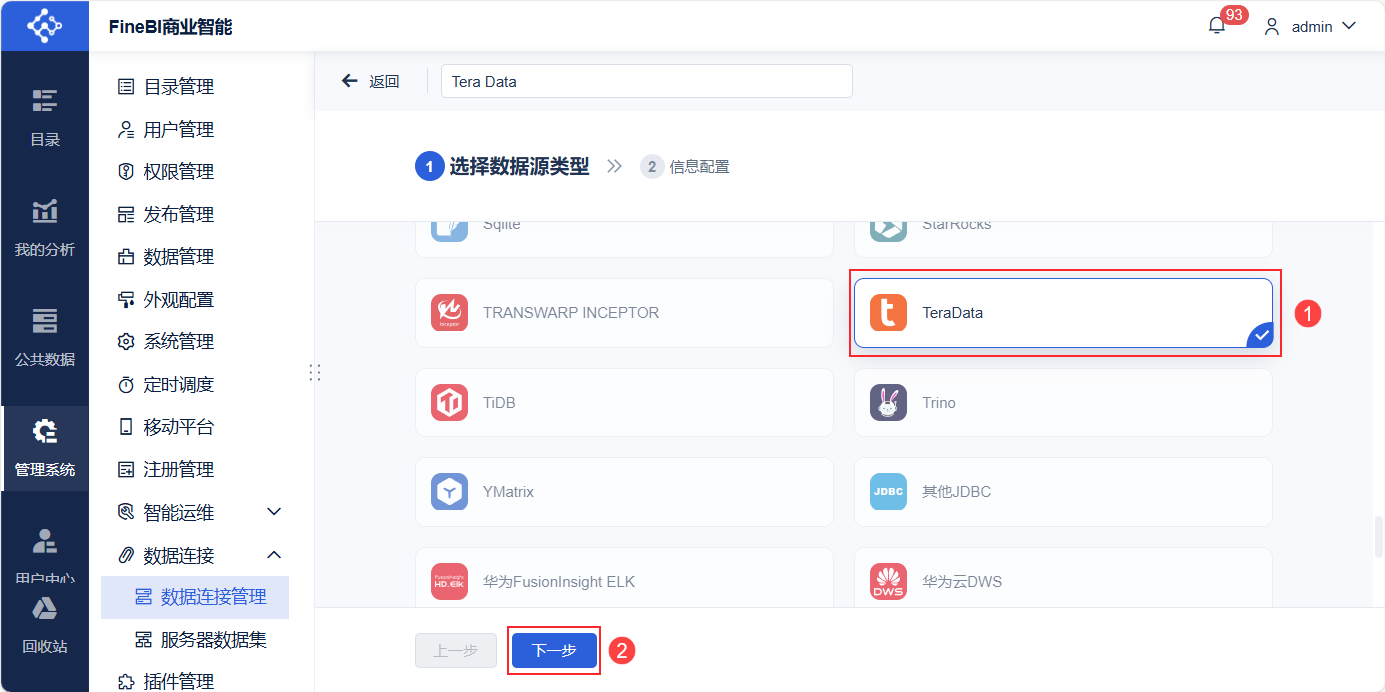Select the 华为云DWS icon

click(x=888, y=581)
